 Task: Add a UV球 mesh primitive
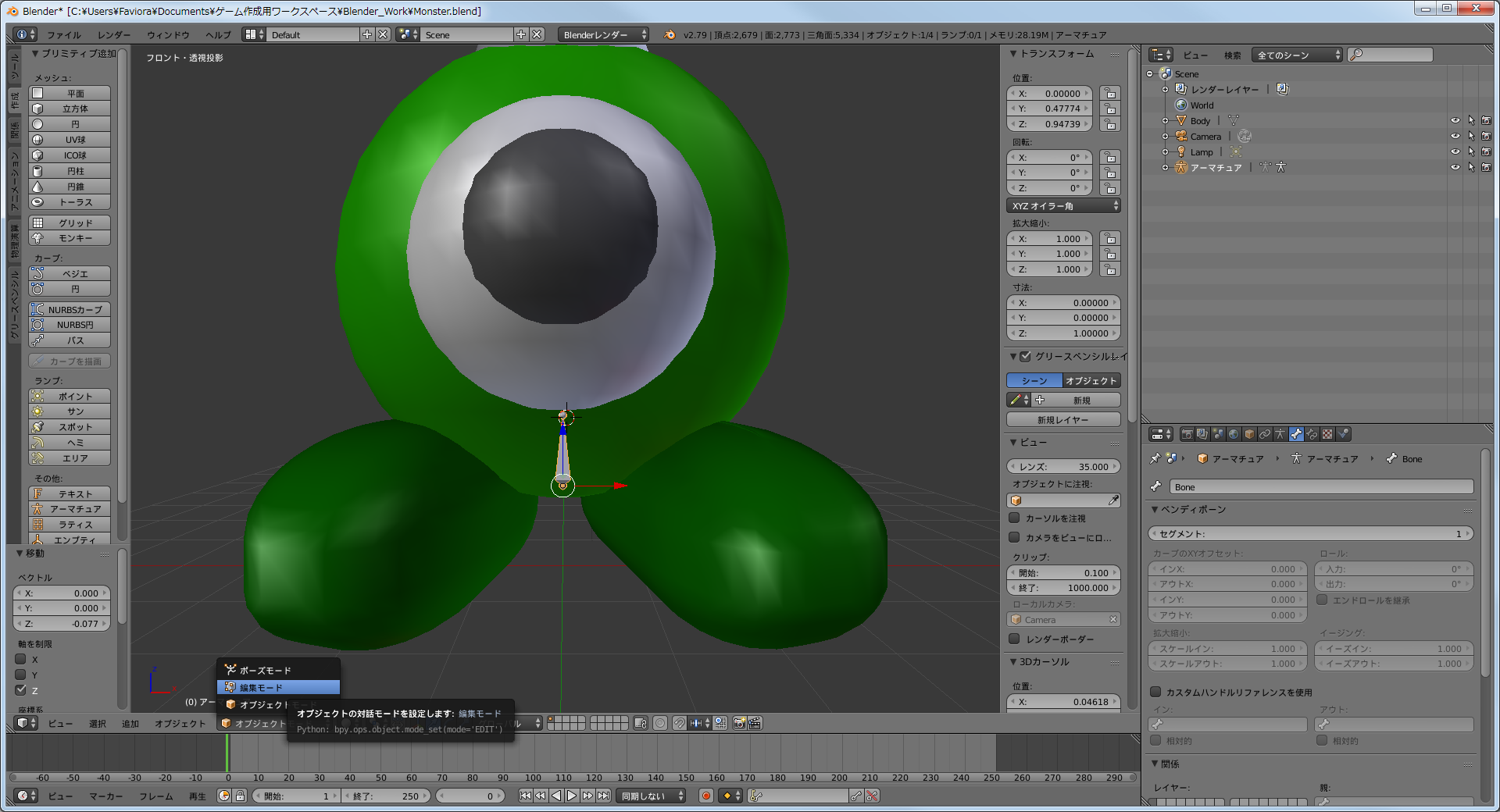point(70,140)
